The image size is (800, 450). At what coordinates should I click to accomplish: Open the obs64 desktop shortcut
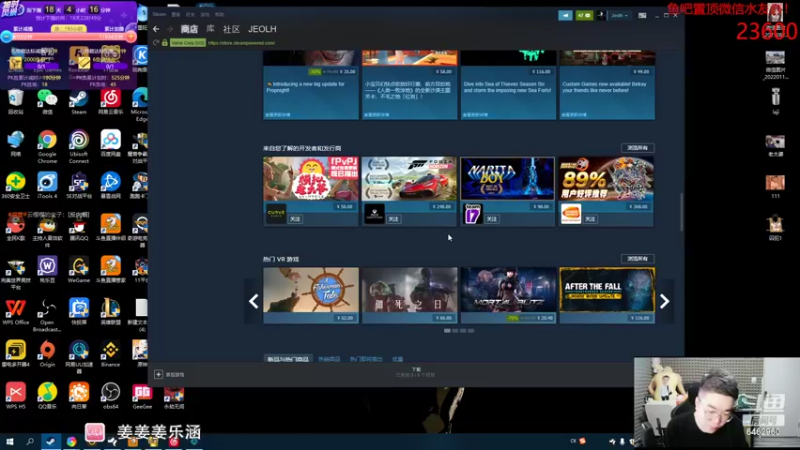(110, 396)
